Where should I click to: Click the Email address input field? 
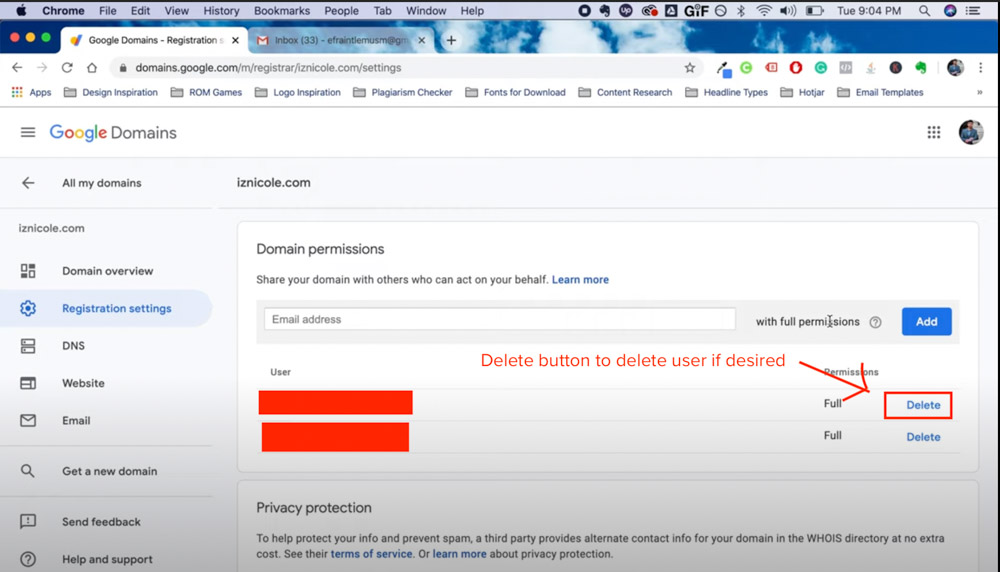499,319
